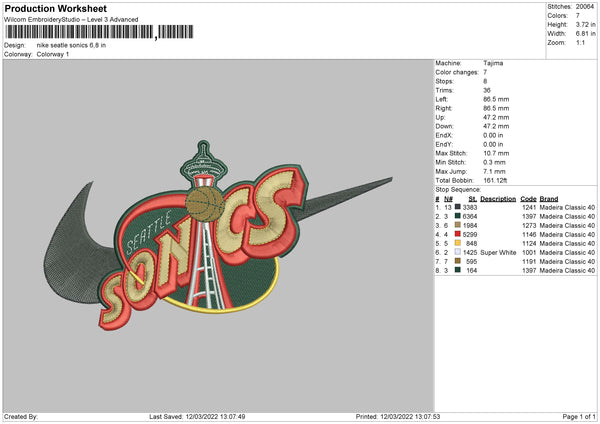Click the Max Jump value '7.1 mm'
Screen dimensions: 600x424
pyautogui.click(x=494, y=171)
